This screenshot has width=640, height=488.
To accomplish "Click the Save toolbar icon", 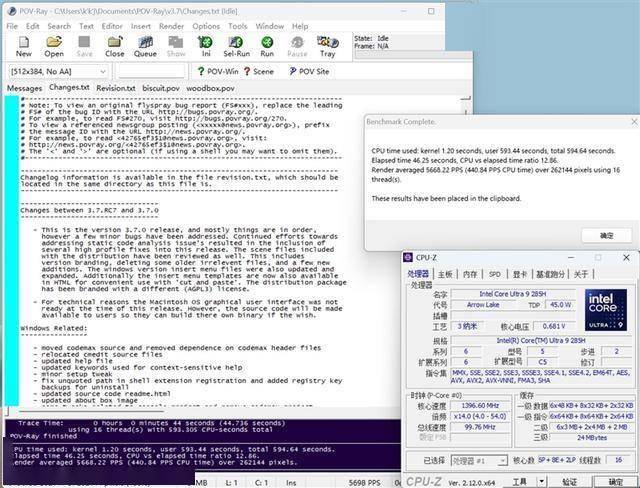I will point(84,47).
